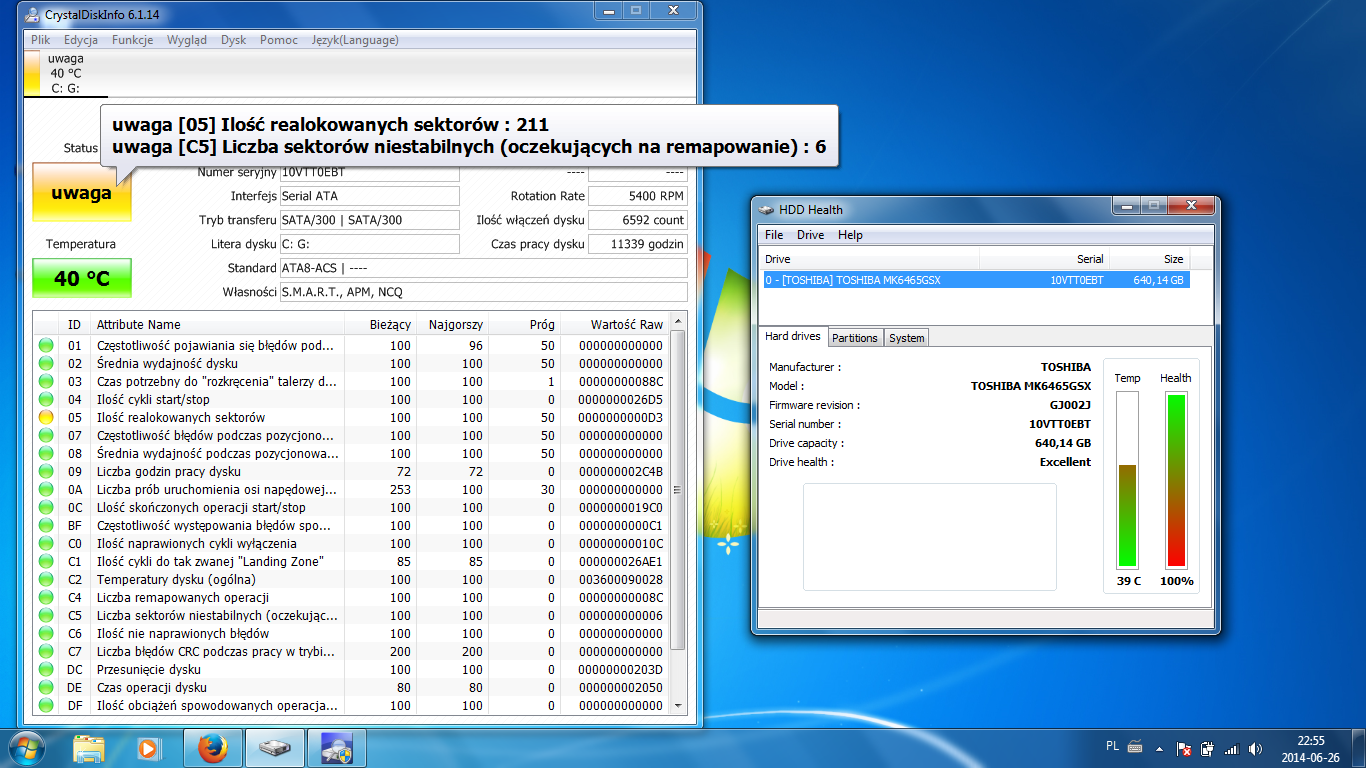Click the attribute table scrollbar up arrow
Viewport: 1366px width, 768px height.
(x=679, y=323)
